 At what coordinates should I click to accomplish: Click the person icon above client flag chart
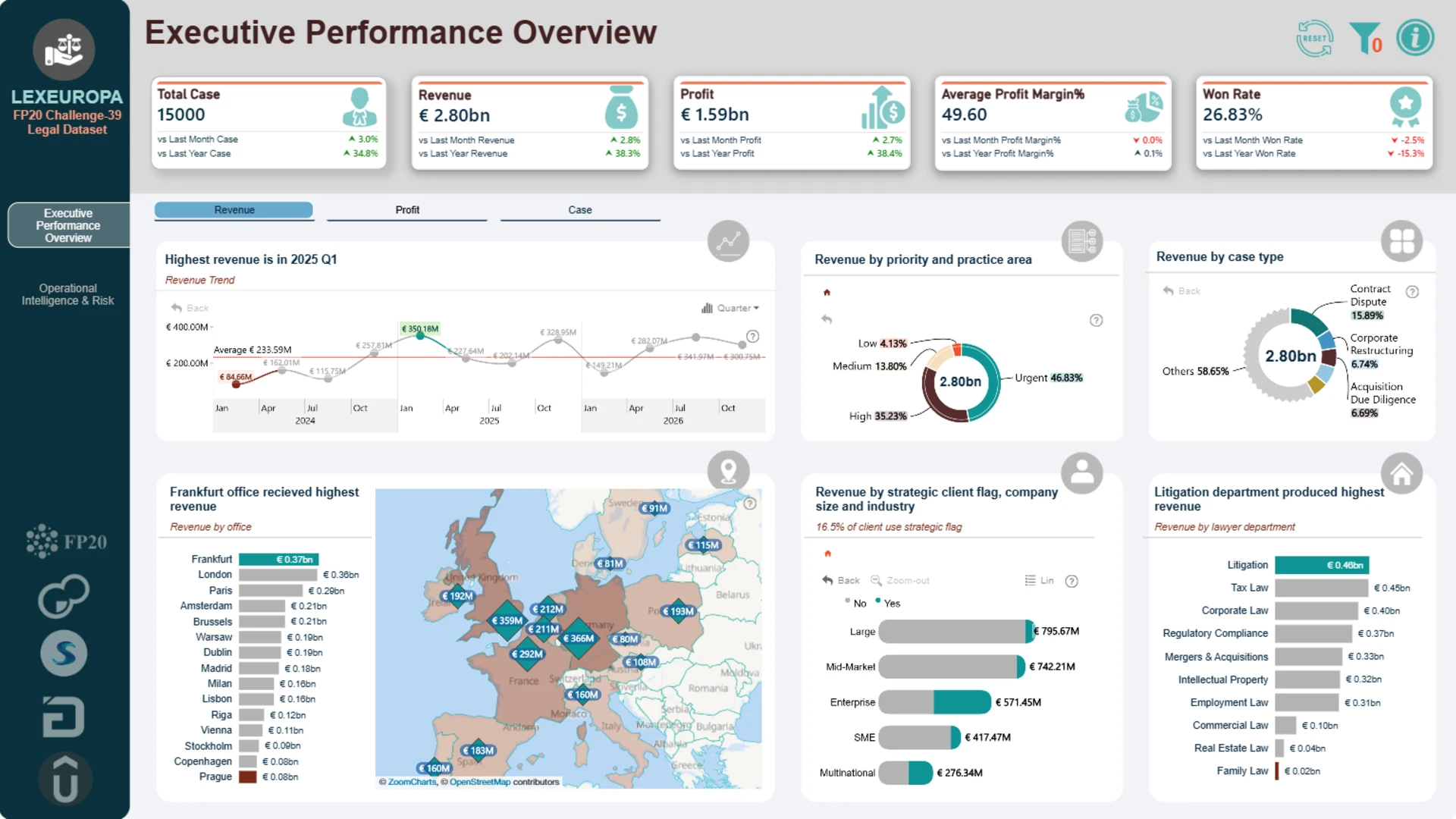click(x=1082, y=473)
